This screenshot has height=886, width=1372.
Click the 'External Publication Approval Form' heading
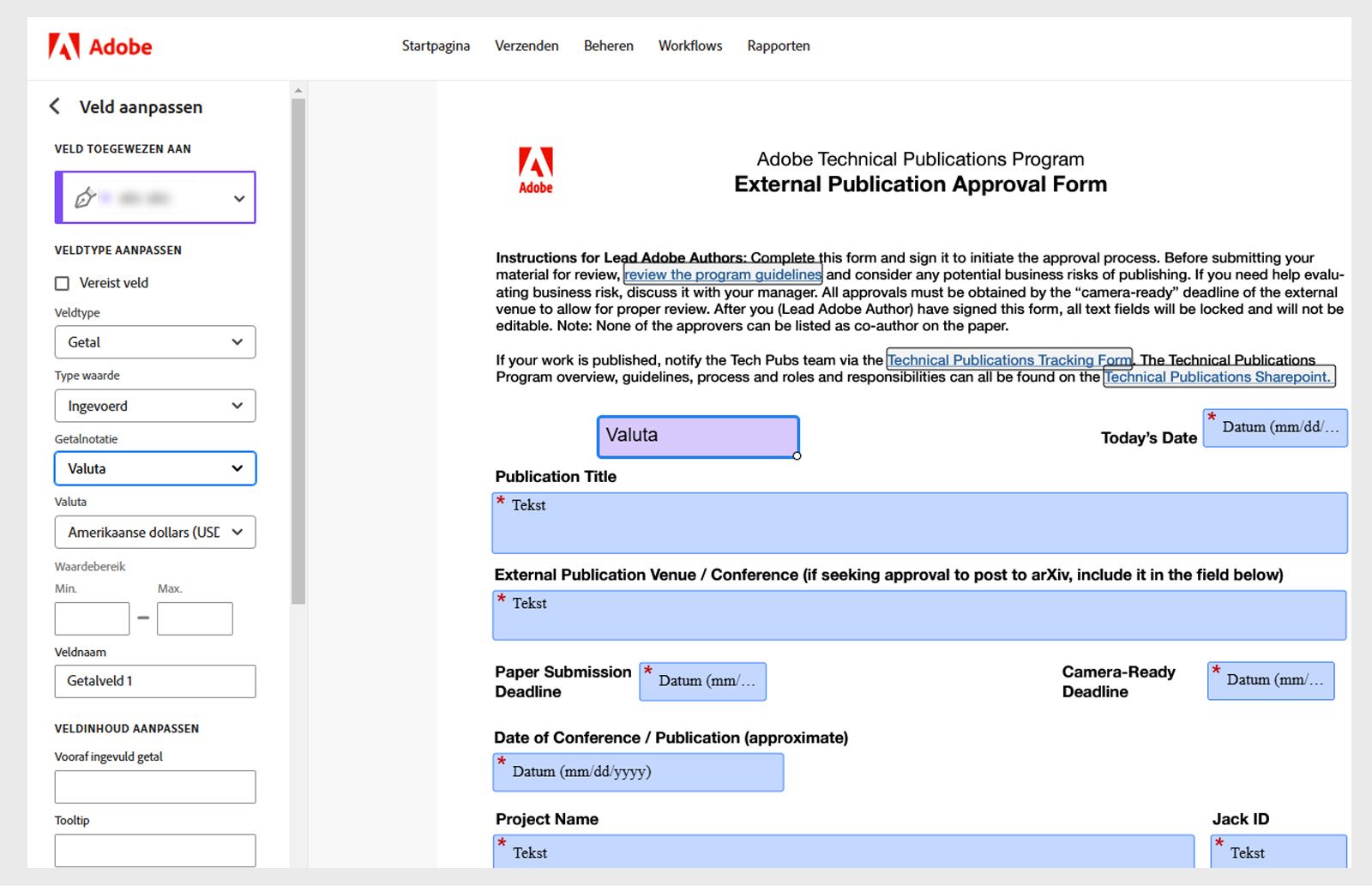[920, 184]
